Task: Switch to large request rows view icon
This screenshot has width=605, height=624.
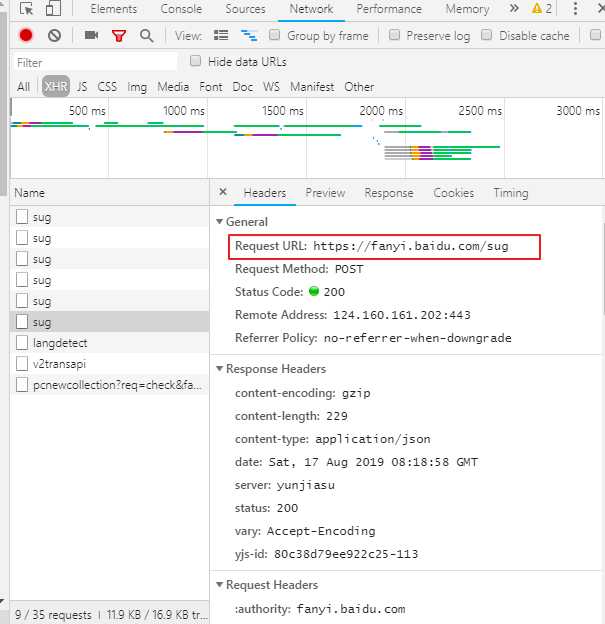Action: (221, 35)
